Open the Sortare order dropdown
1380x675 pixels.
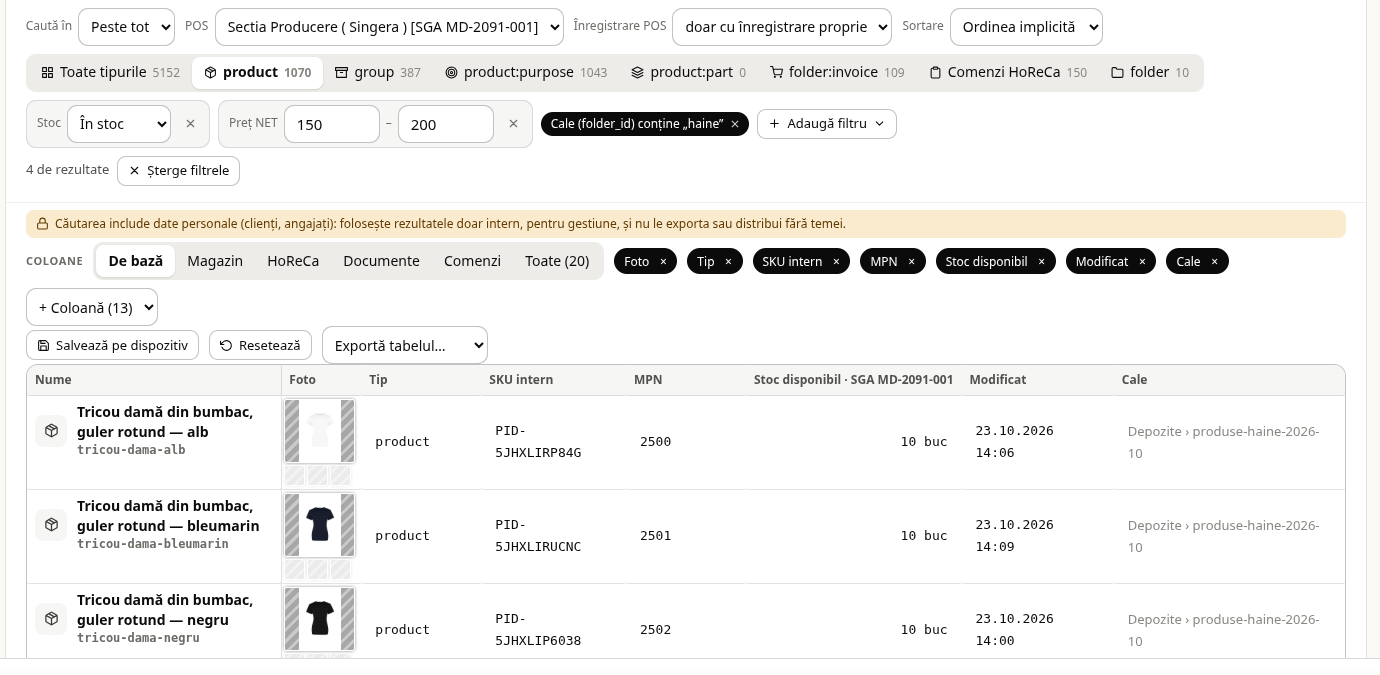(1026, 27)
